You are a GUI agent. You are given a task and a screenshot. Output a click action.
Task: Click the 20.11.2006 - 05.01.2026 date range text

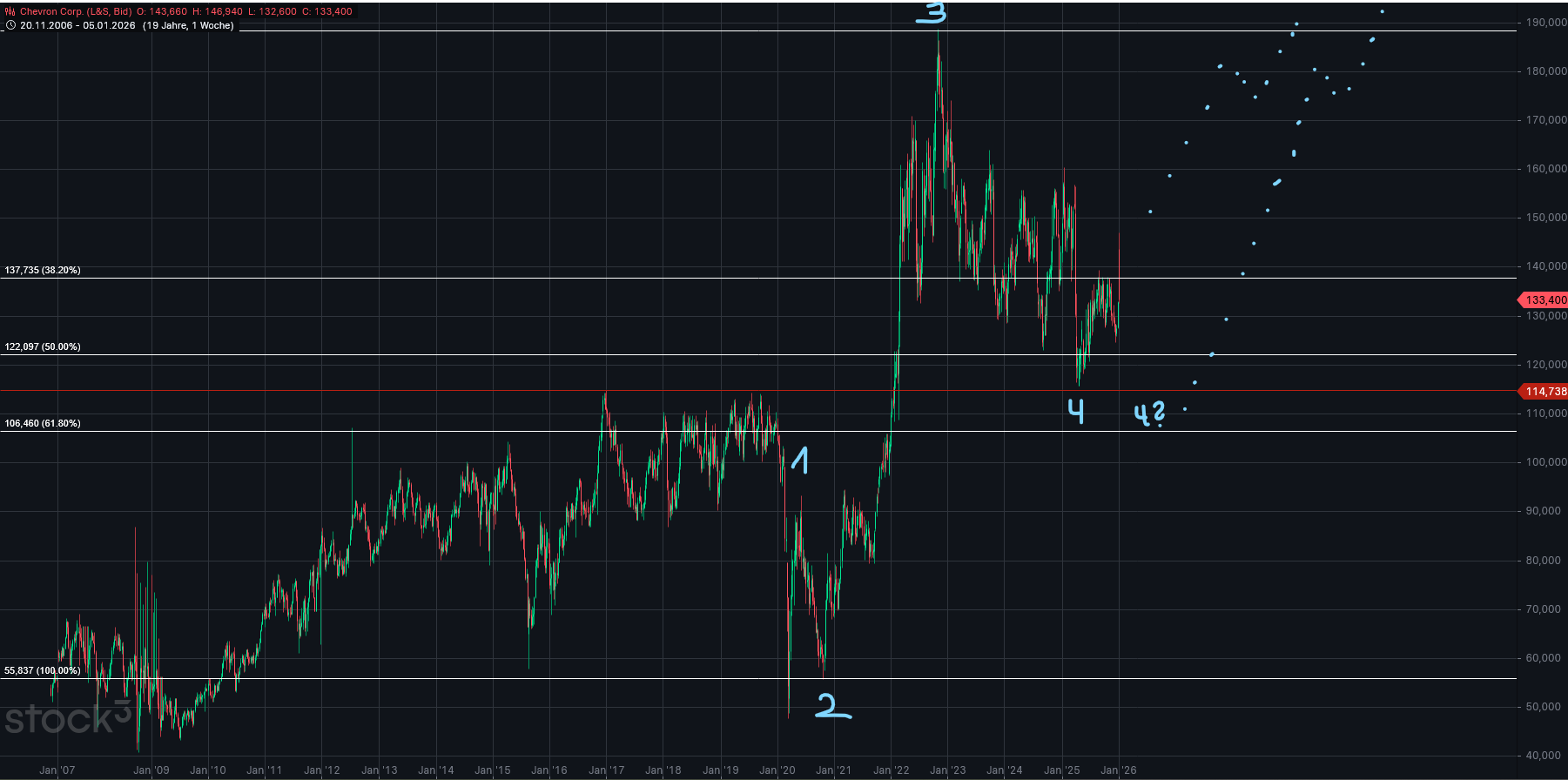(77, 25)
